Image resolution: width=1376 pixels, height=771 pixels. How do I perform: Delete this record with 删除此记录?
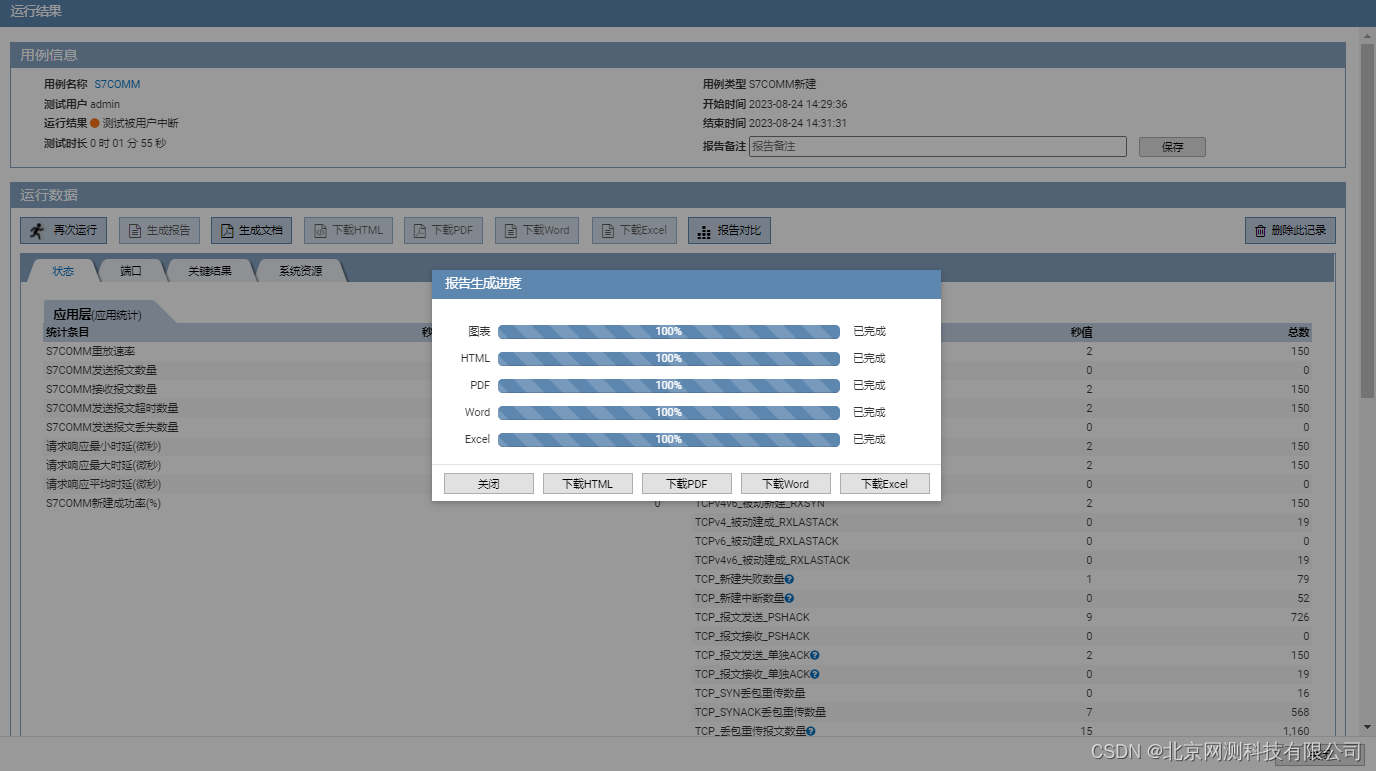click(1290, 230)
